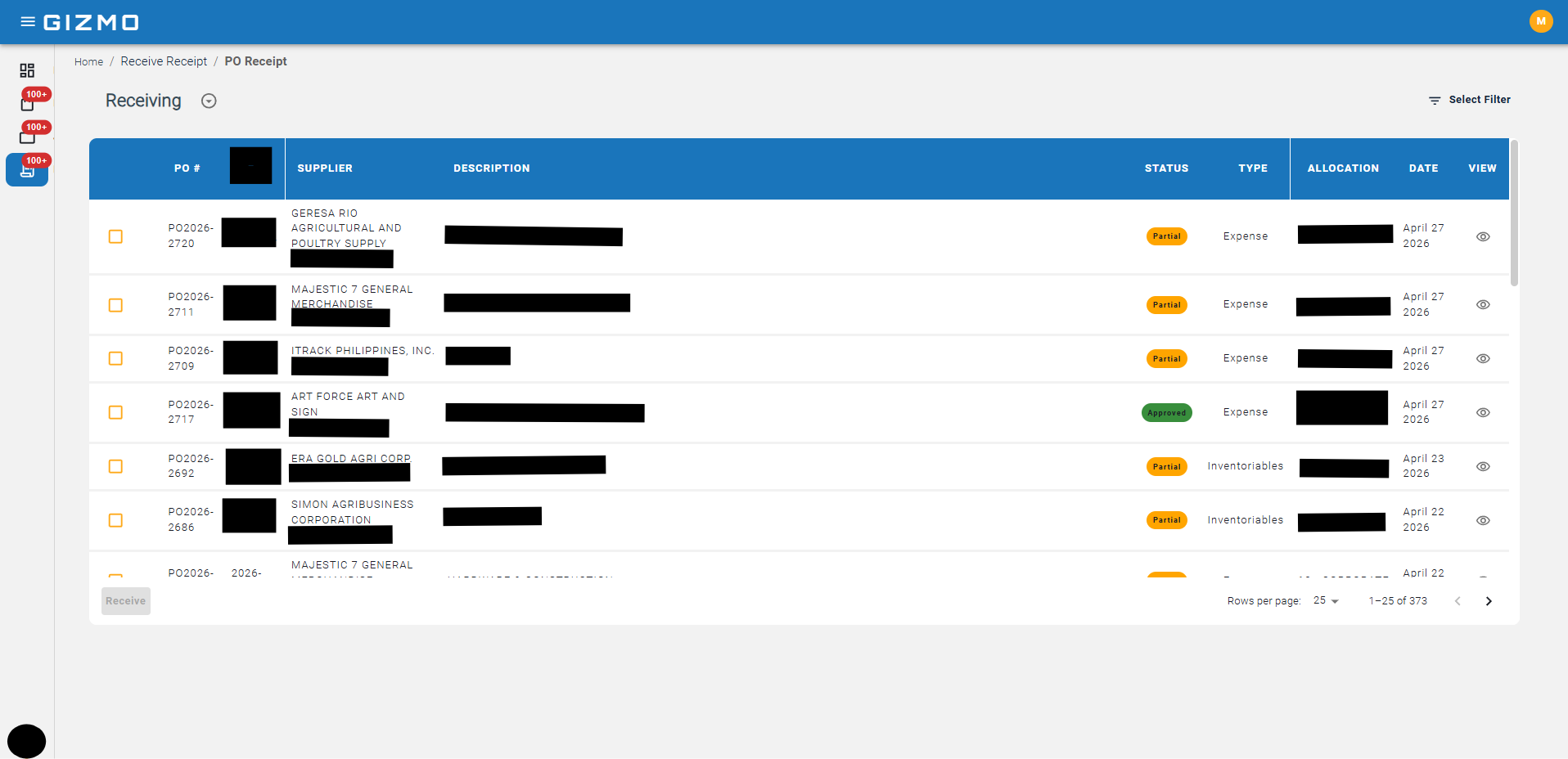This screenshot has height=759, width=1568.
Task: Tick the checkbox for PO2026-2717
Action: pyautogui.click(x=115, y=412)
